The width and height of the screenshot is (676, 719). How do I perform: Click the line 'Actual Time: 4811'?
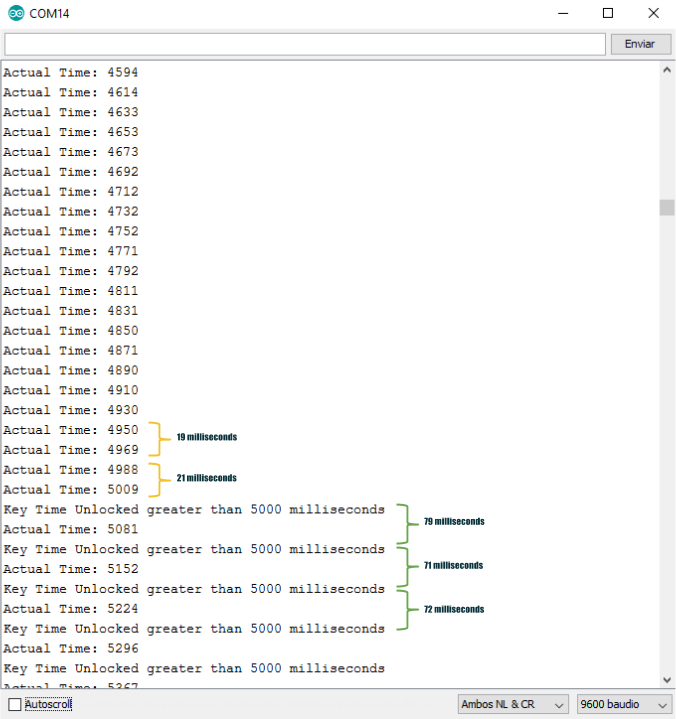[x=71, y=291]
